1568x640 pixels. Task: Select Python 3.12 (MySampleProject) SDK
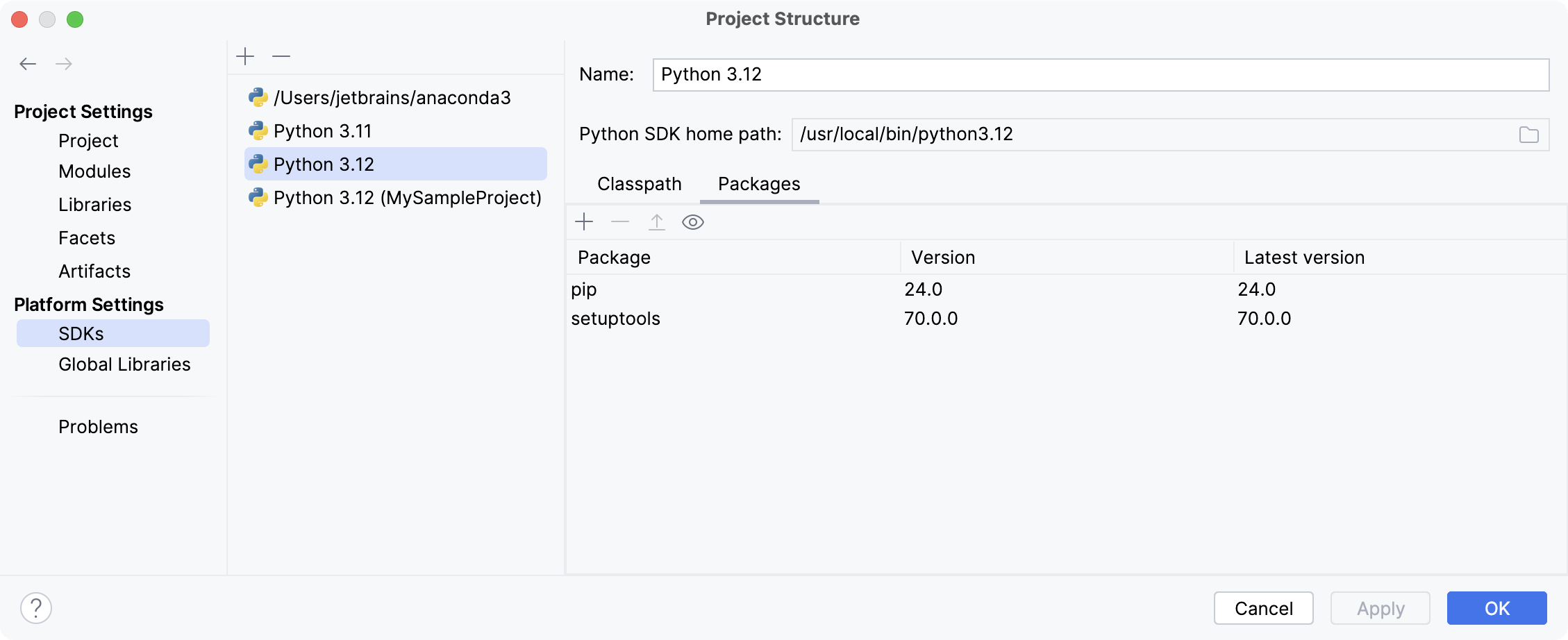point(408,197)
